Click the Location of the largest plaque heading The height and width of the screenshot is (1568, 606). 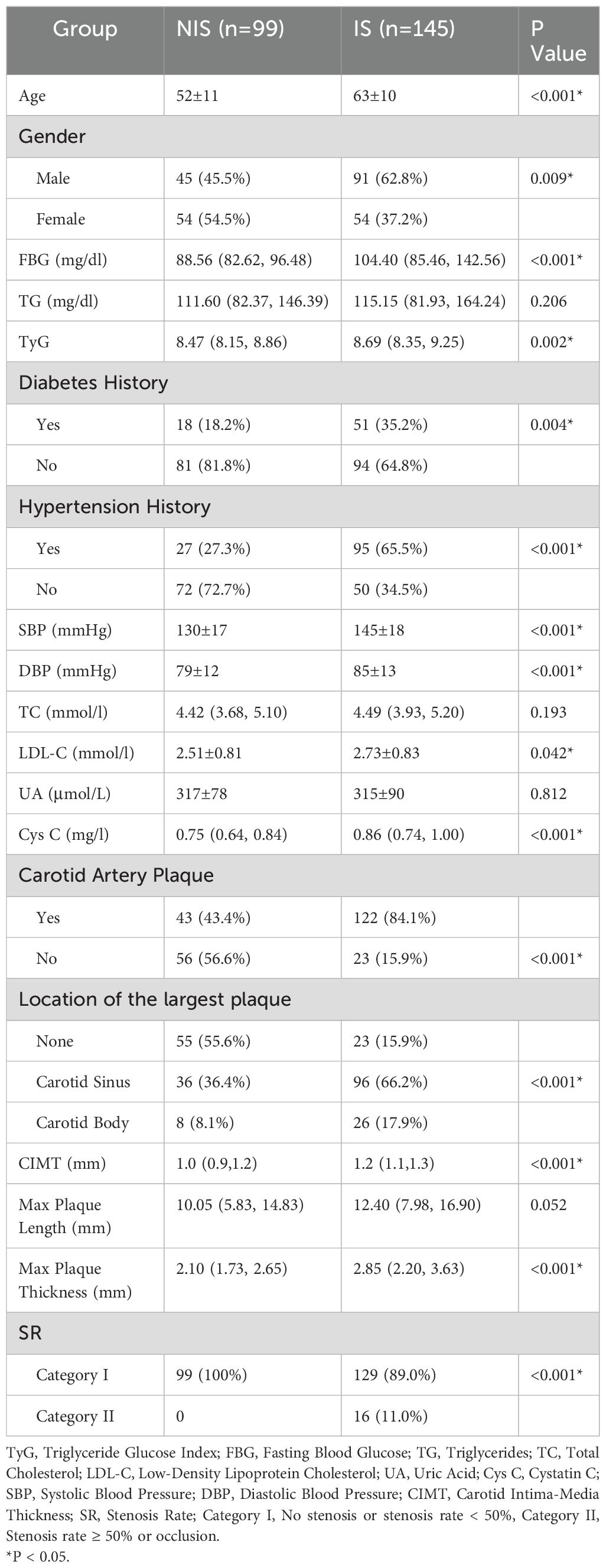click(155, 999)
